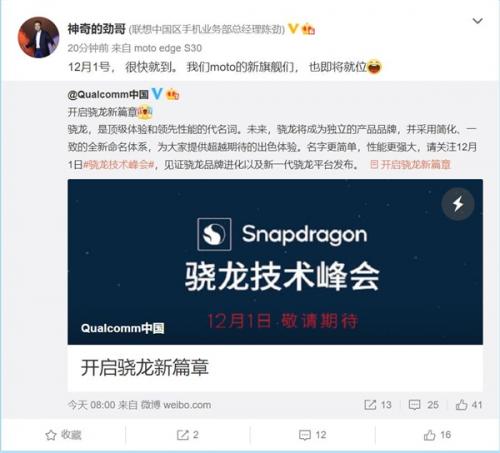Open the original post comments count 25
The image size is (500, 453).
(x=423, y=405)
